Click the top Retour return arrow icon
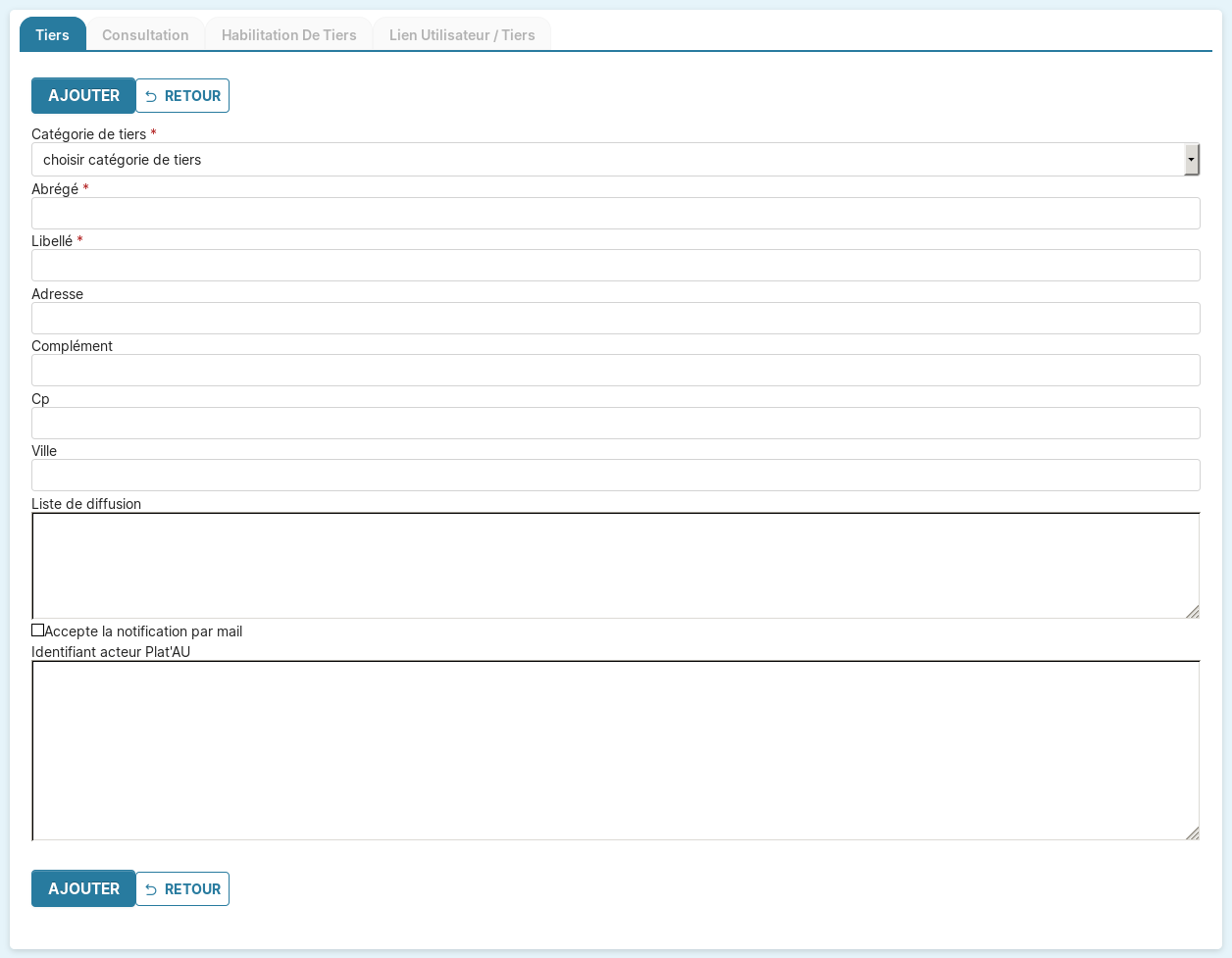The width and height of the screenshot is (1232, 958). tap(151, 96)
